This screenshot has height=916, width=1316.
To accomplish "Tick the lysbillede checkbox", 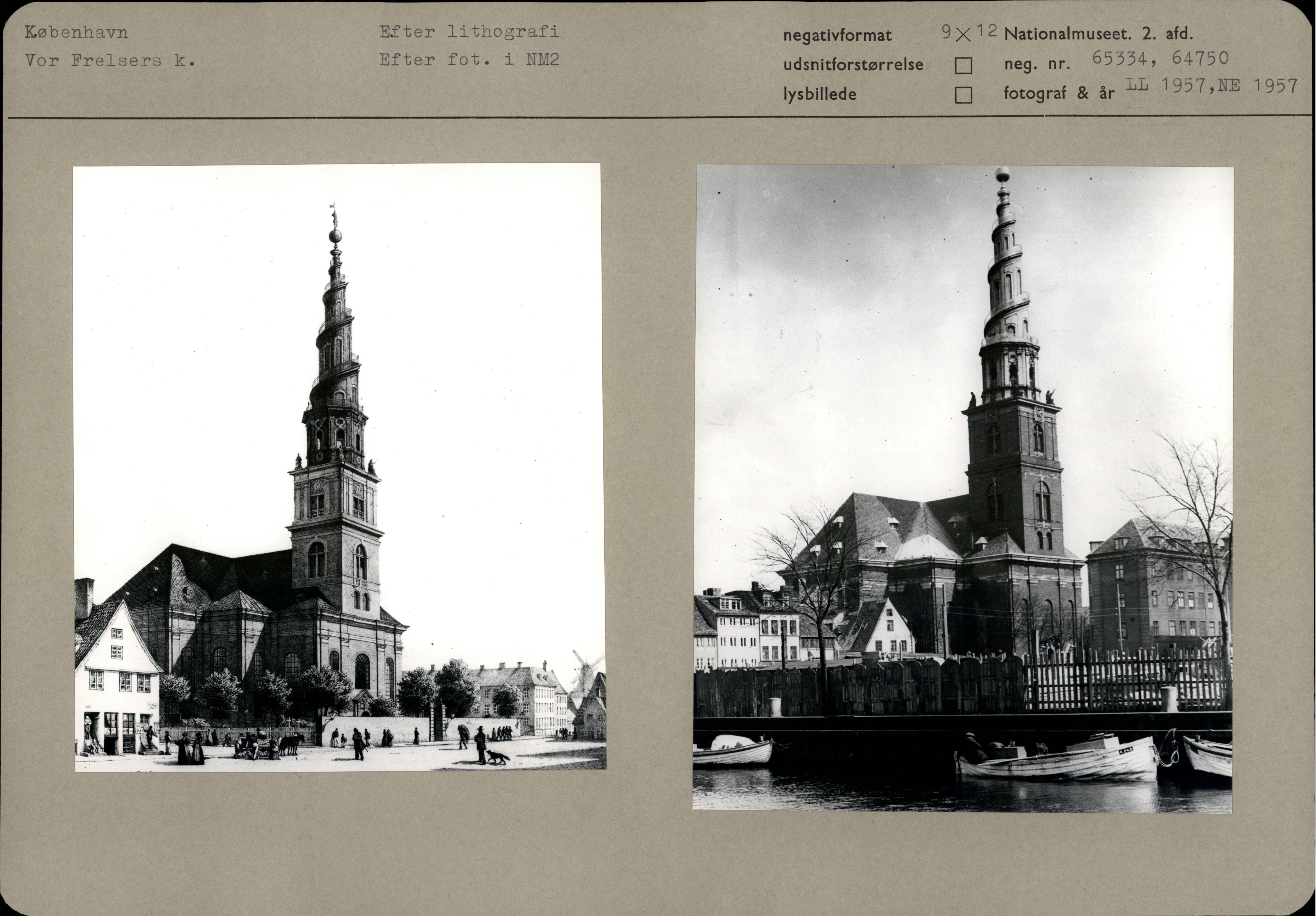I will point(963,95).
